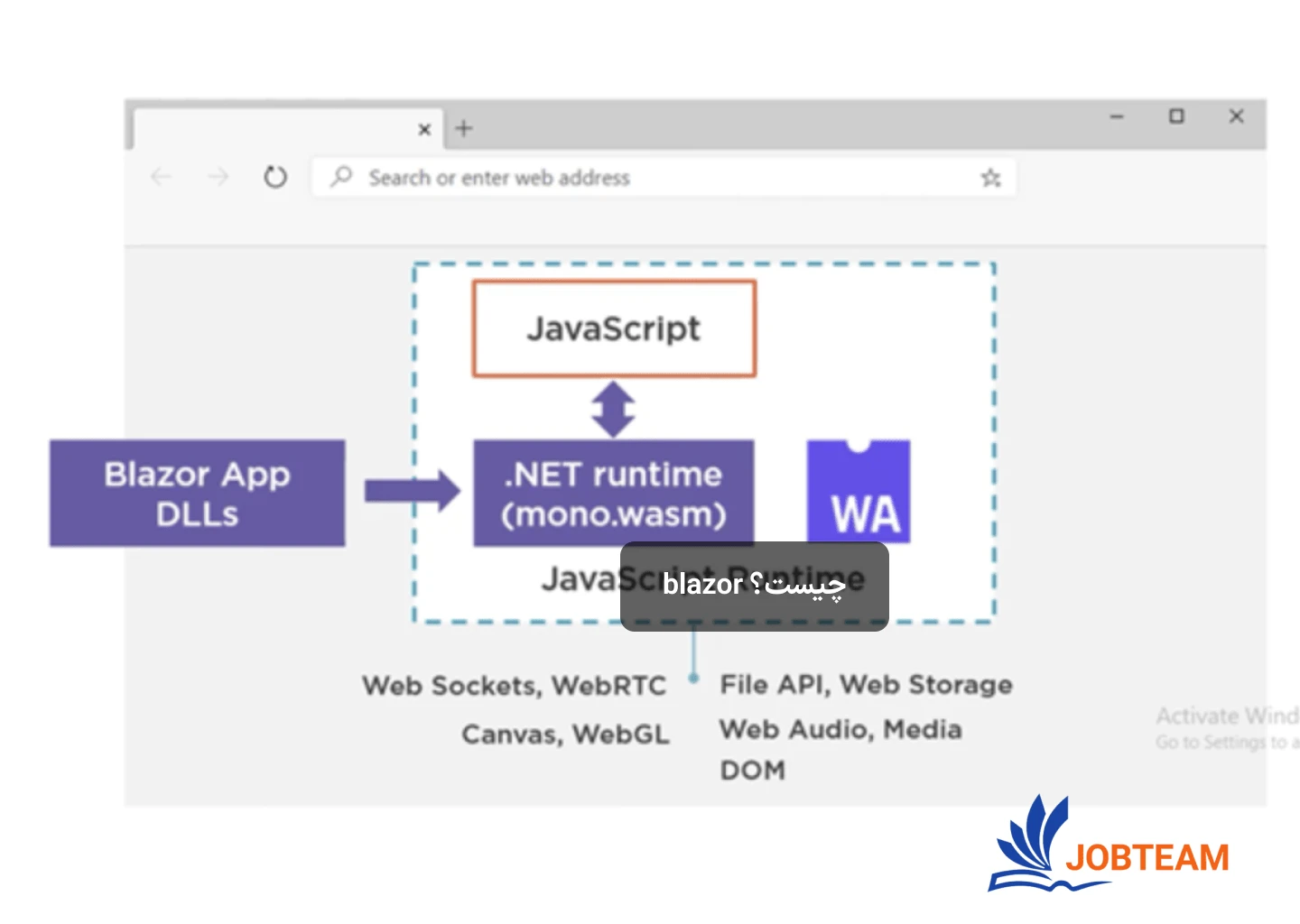This screenshot has width=1300, height=924.
Task: Click the magnifier icon in address bar
Action: [341, 177]
